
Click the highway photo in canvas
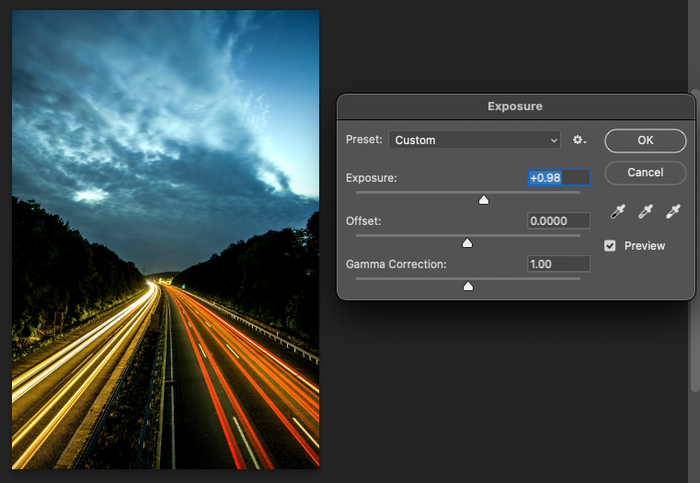coord(166,240)
